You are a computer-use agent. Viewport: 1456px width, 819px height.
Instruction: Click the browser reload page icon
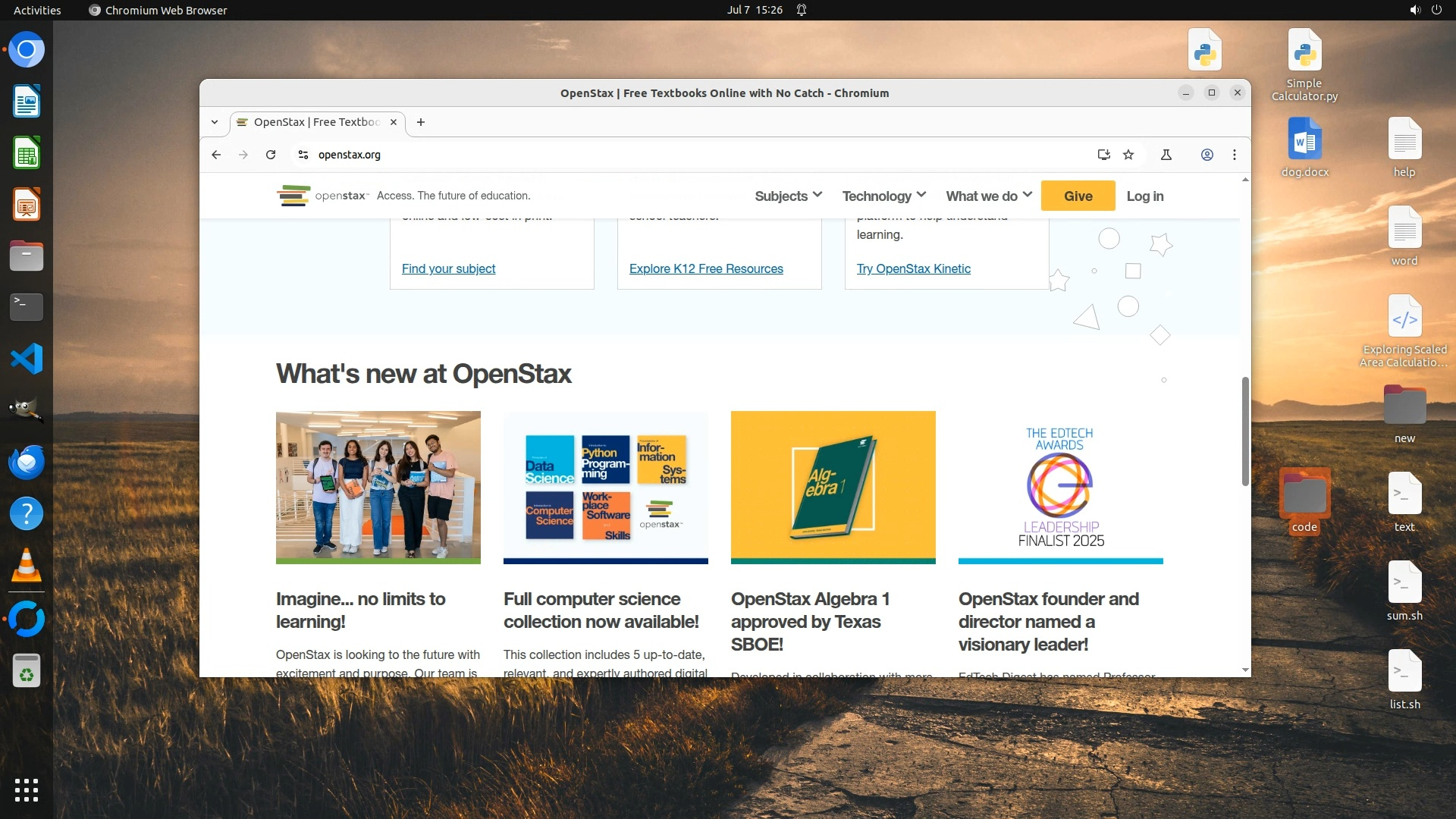(x=271, y=155)
